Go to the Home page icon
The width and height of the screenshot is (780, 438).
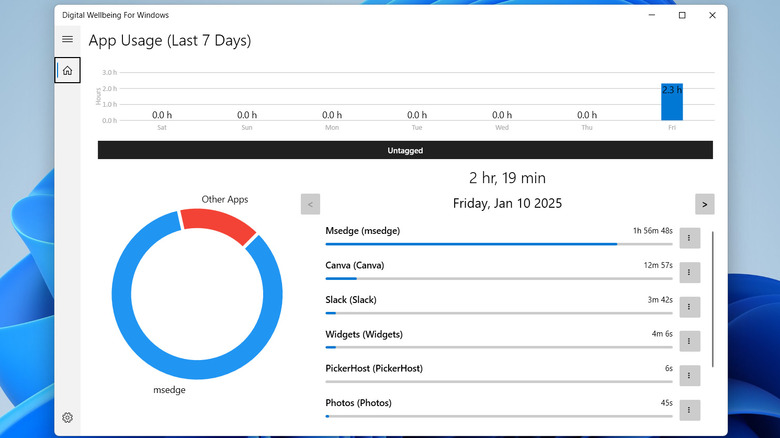tap(67, 70)
